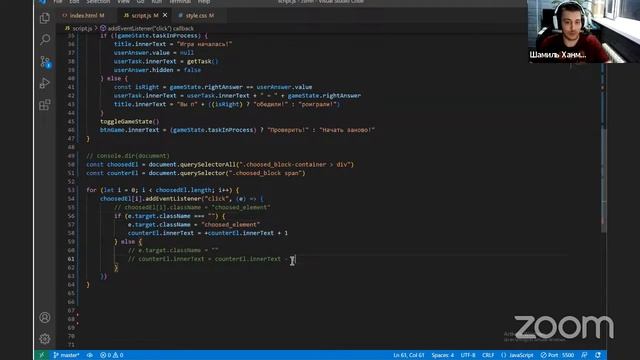Open the Terminal menu
The image size is (640, 360).
(180, 2)
